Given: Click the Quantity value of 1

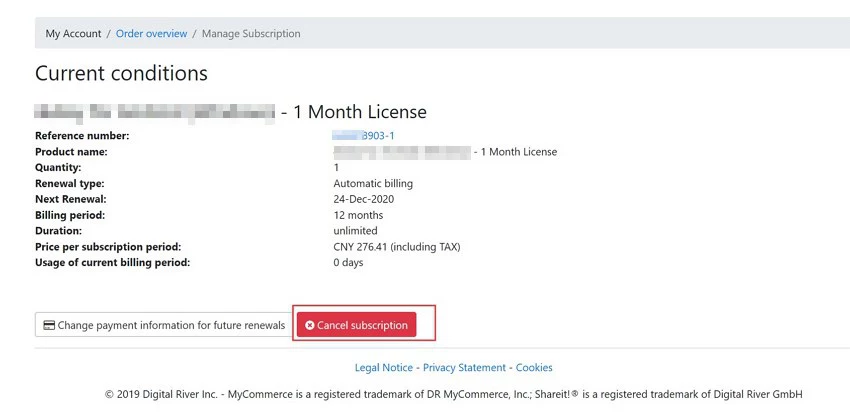Looking at the screenshot, I should click(336, 168).
